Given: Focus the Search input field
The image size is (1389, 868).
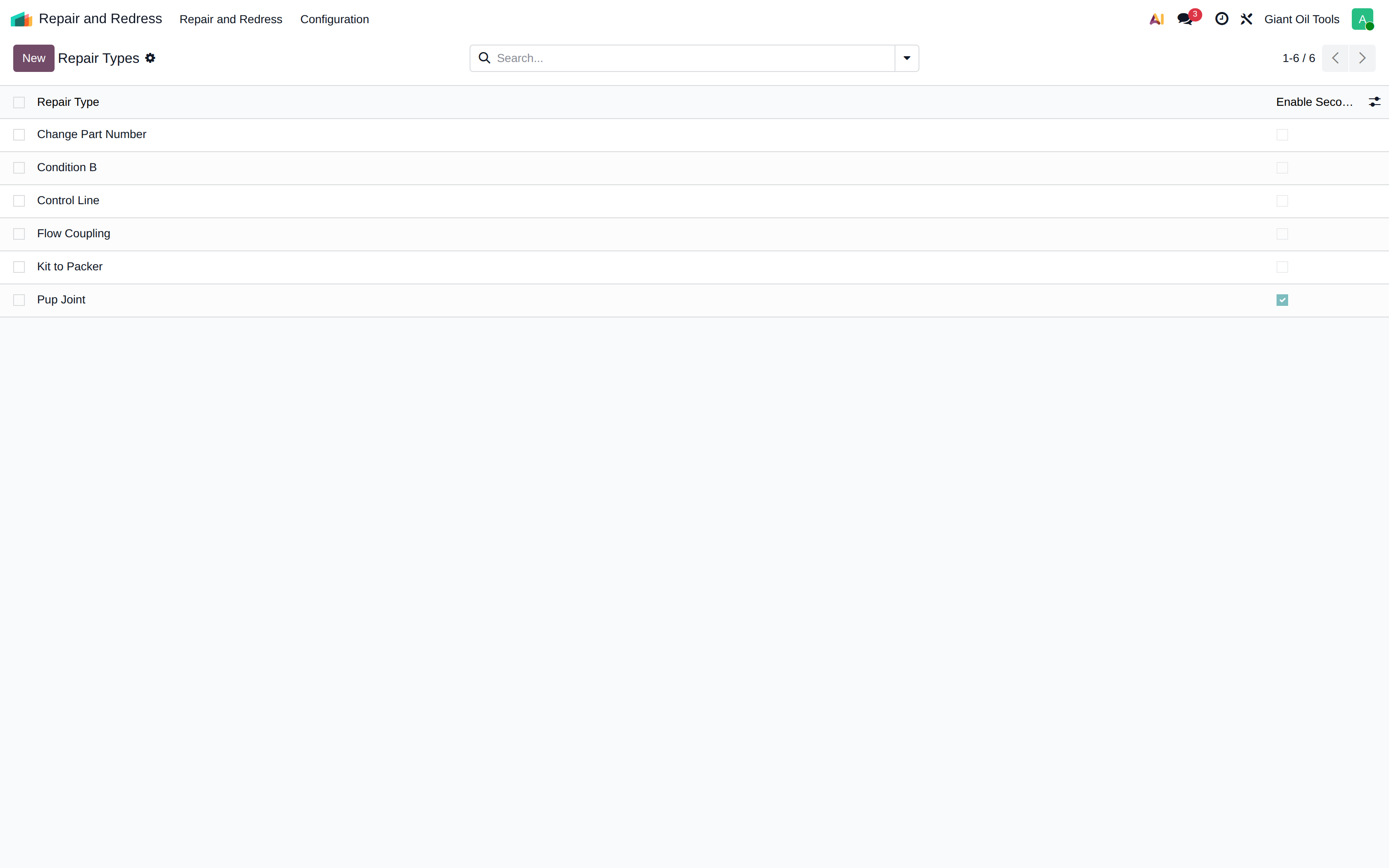Looking at the screenshot, I should tap(693, 58).
